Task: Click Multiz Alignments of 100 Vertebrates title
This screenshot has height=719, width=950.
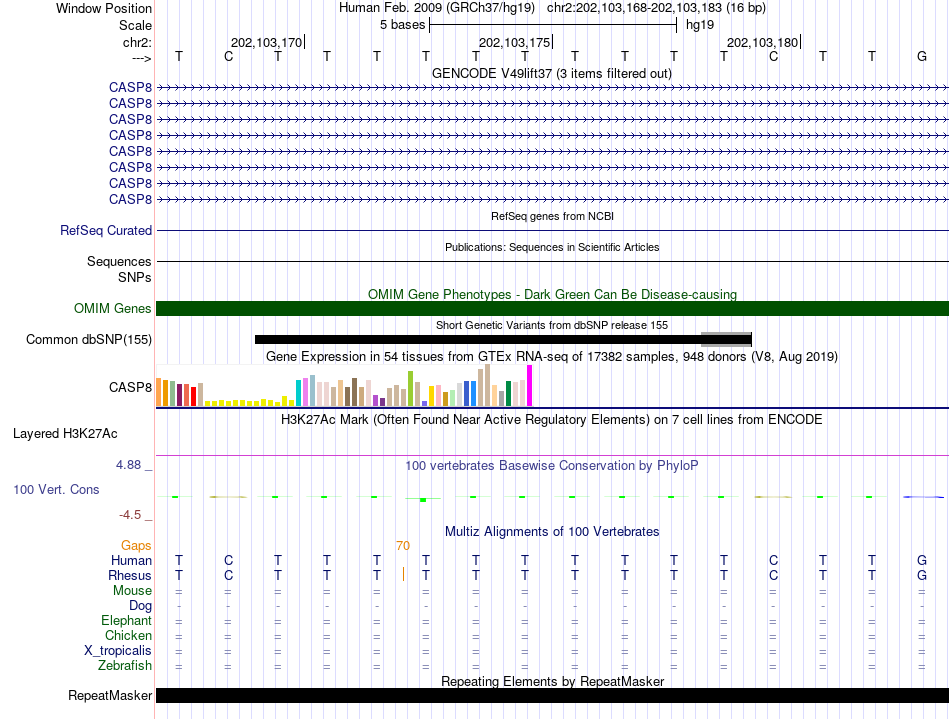Action: pos(552,532)
